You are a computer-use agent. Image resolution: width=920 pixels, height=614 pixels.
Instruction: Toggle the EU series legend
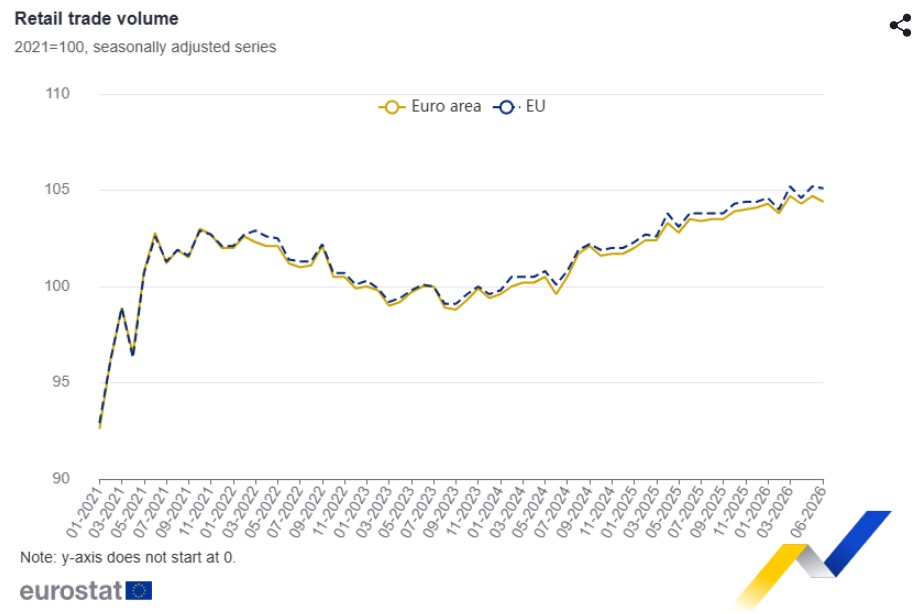point(519,106)
